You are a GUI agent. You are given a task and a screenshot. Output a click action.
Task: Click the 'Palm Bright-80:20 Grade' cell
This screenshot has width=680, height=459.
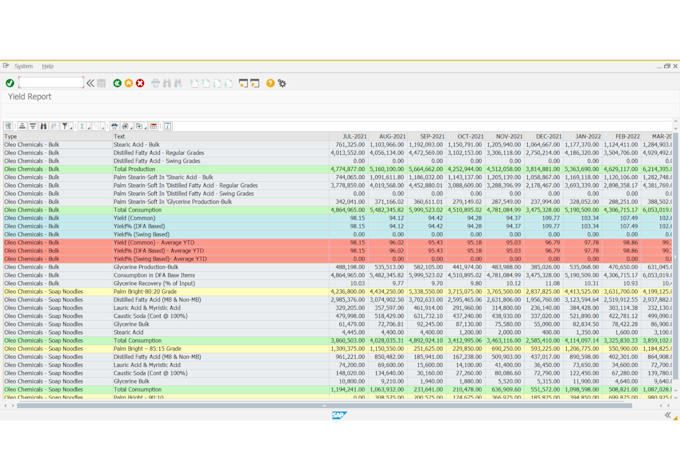(x=220, y=292)
